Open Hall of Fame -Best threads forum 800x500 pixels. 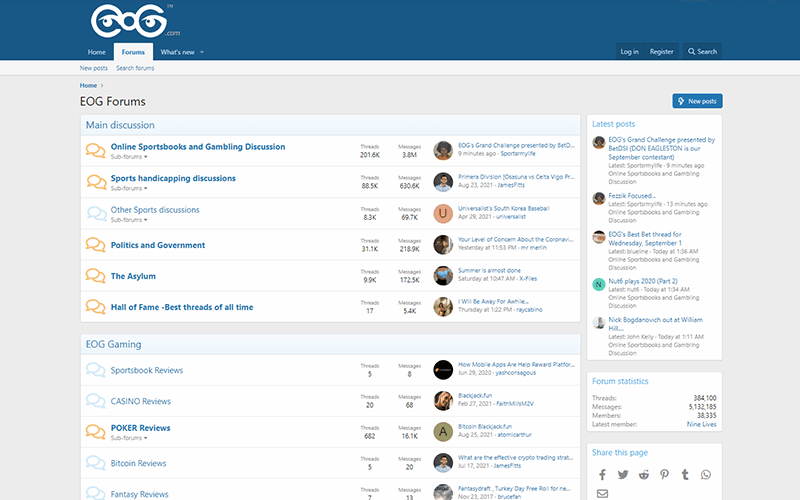click(182, 307)
